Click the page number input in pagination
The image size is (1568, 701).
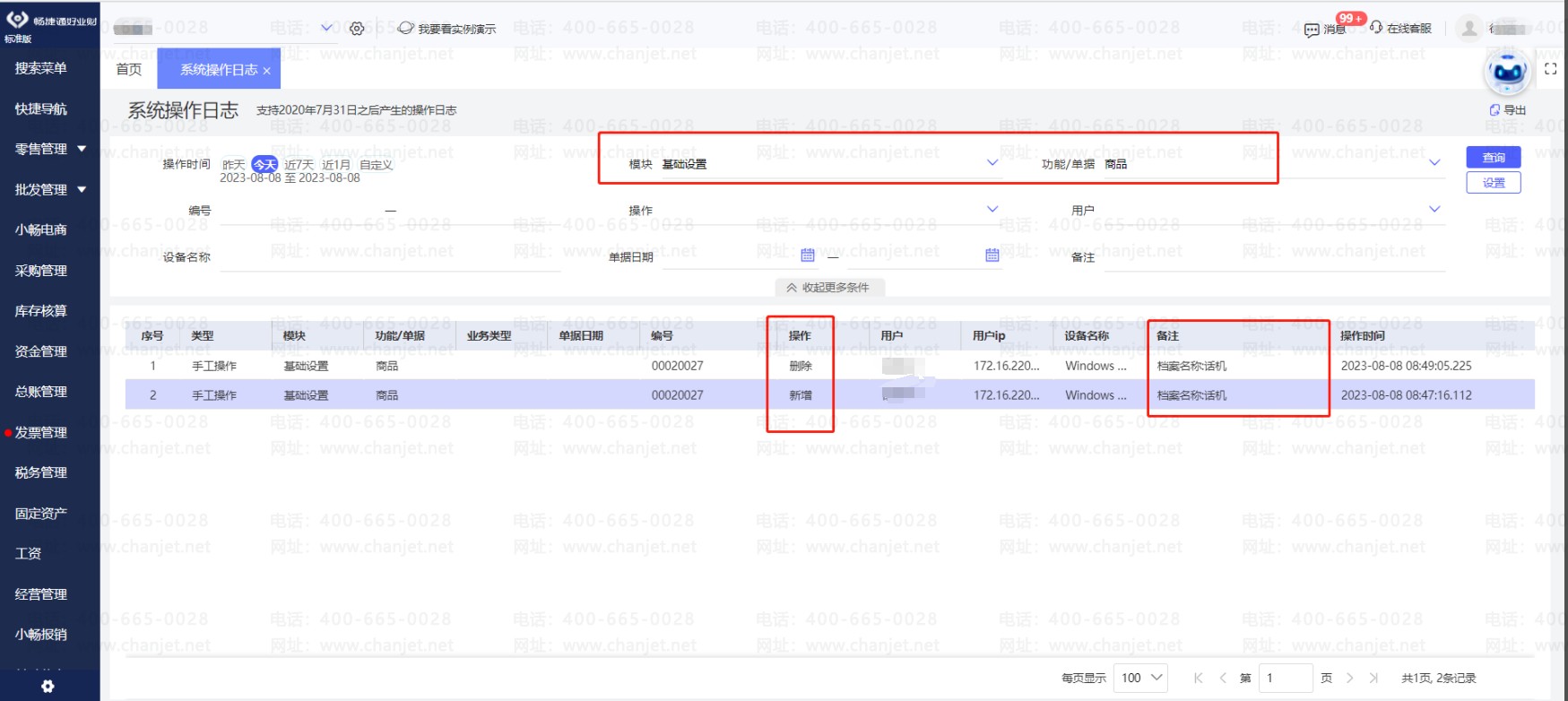(x=1286, y=678)
